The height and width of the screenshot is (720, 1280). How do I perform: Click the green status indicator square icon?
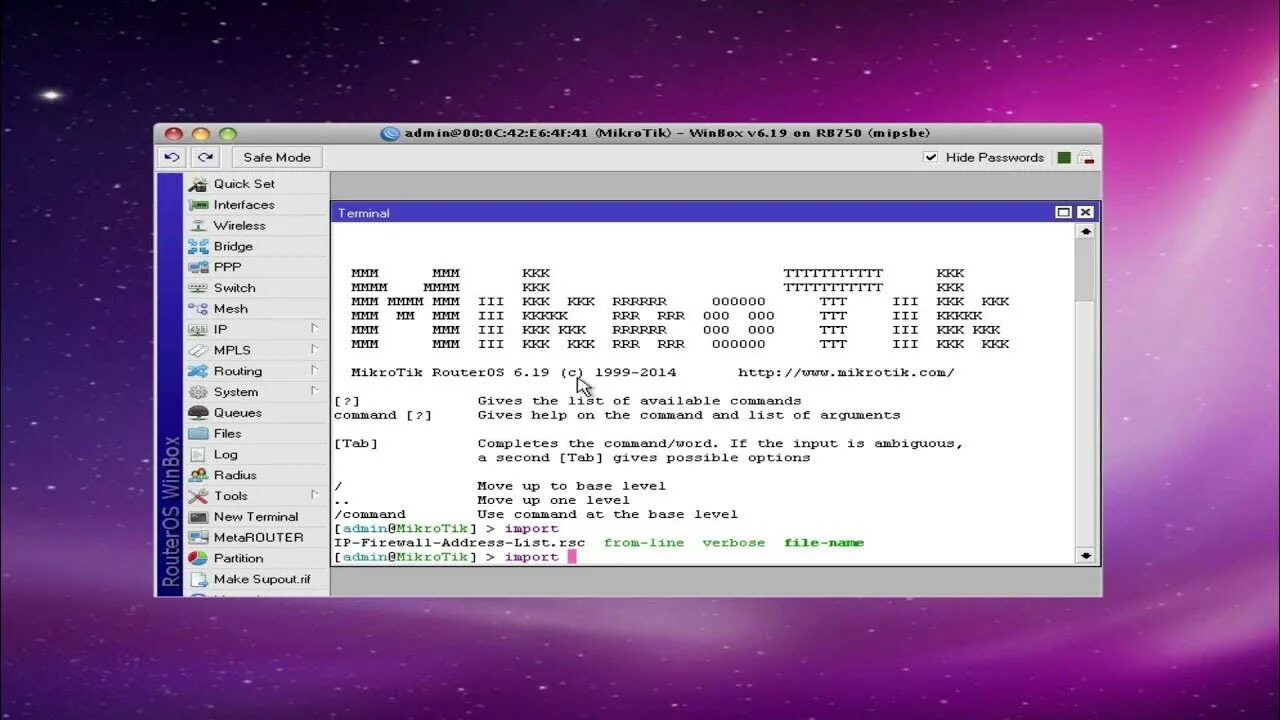pos(1064,158)
